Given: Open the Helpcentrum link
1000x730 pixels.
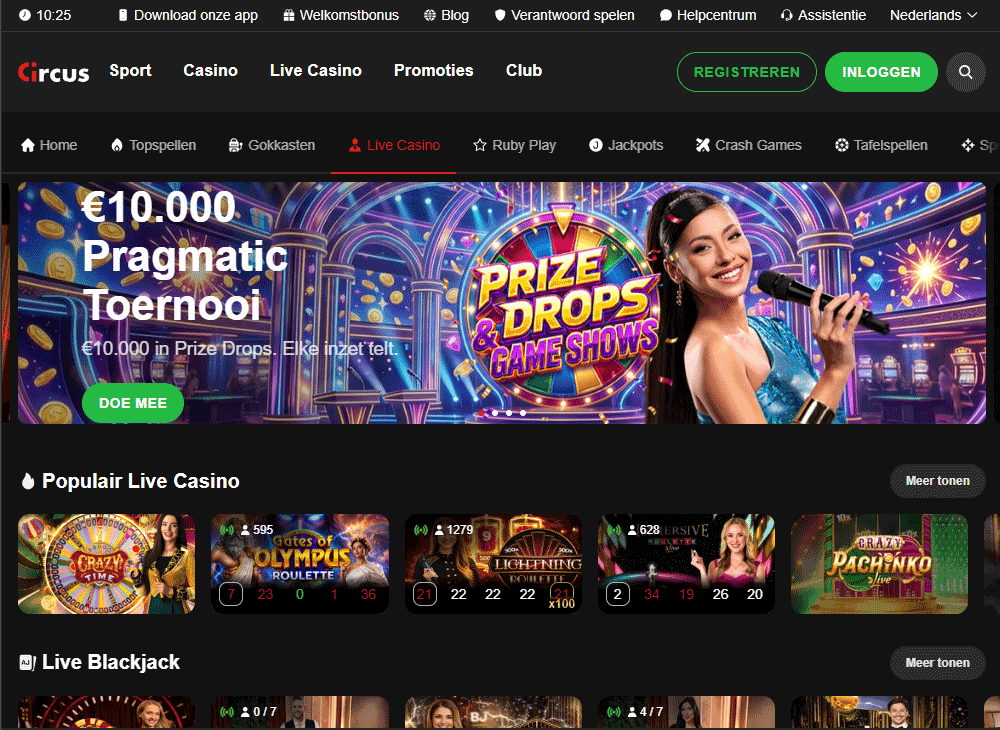Looking at the screenshot, I should [708, 15].
